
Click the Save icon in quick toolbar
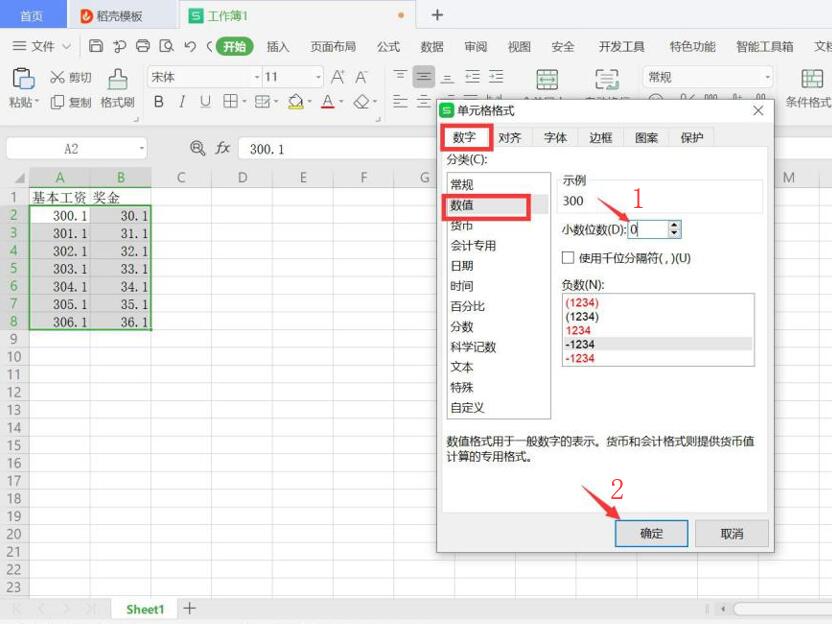96,46
